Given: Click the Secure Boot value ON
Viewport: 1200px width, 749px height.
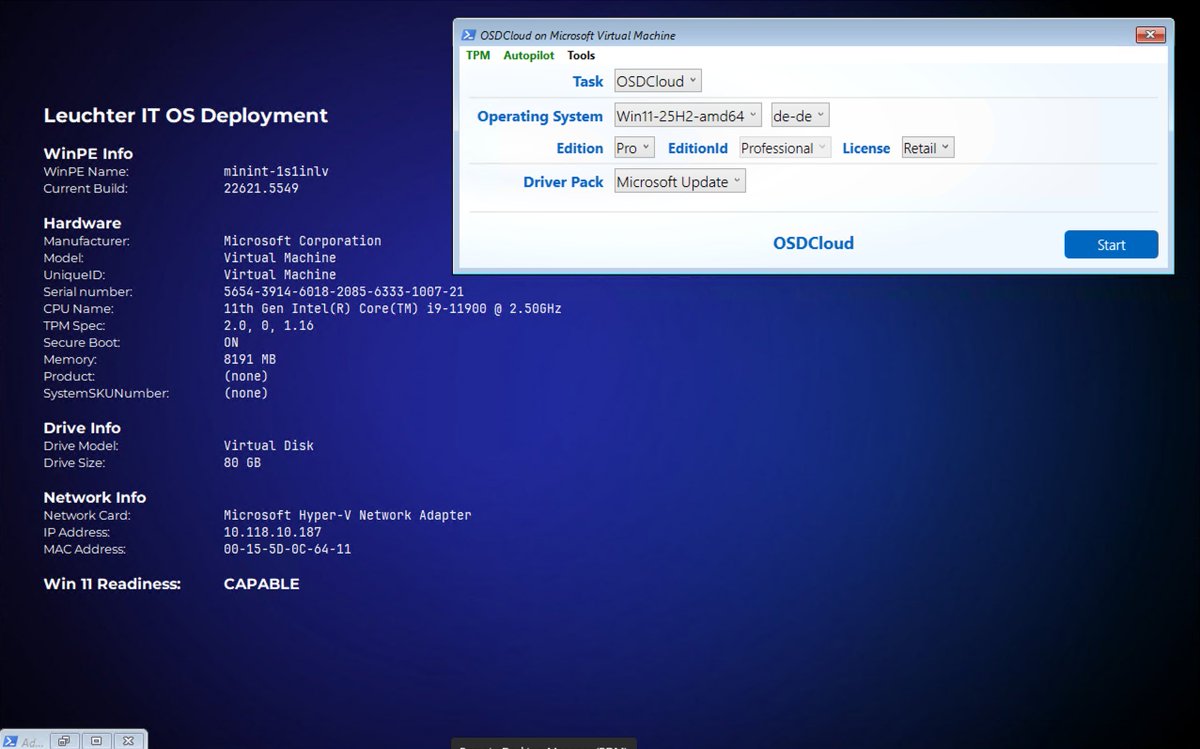Looking at the screenshot, I should 231,343.
